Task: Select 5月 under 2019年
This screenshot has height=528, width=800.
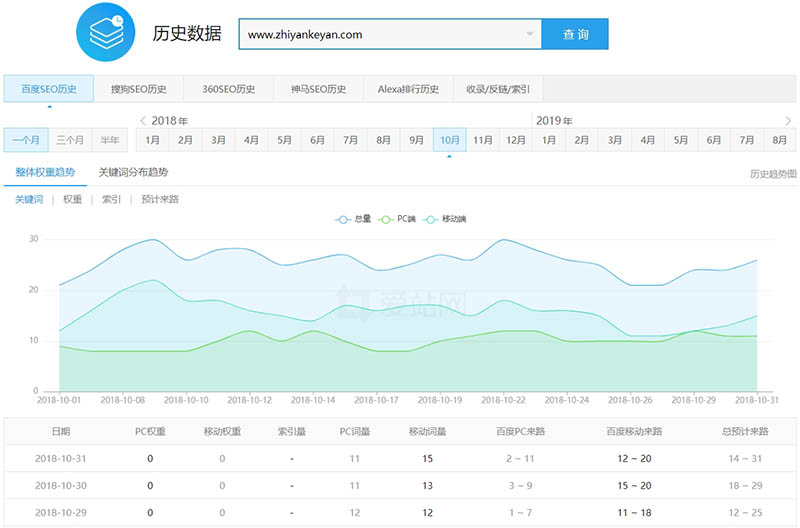Action: pos(681,140)
